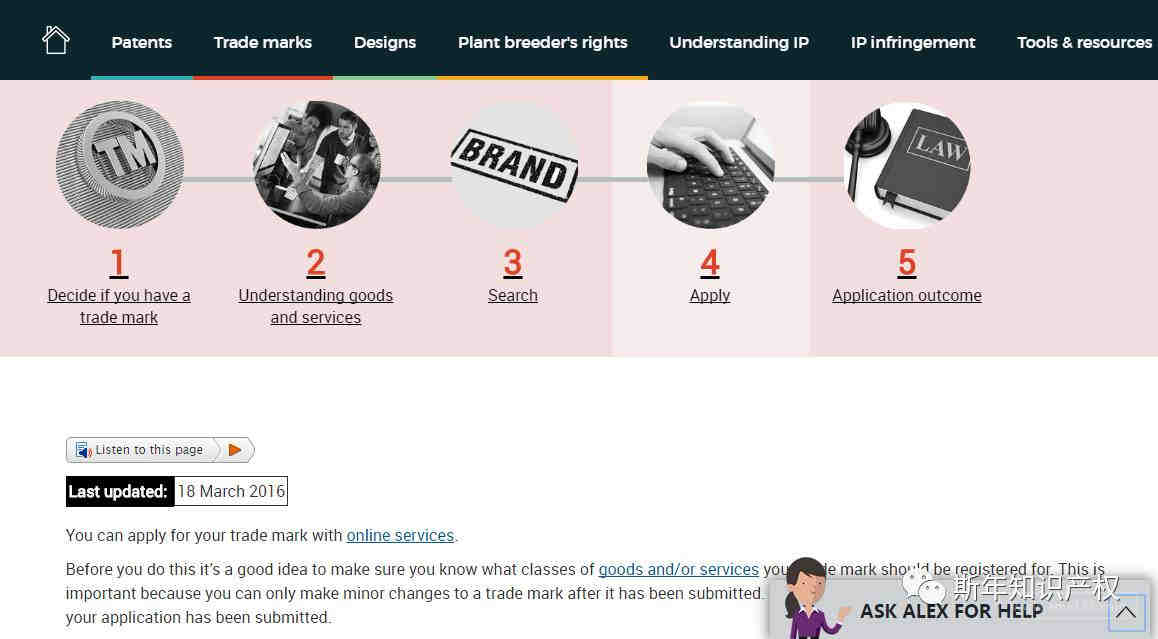The height and width of the screenshot is (639, 1158).
Task: Open Plant breeder's rights menu
Action: [x=543, y=42]
